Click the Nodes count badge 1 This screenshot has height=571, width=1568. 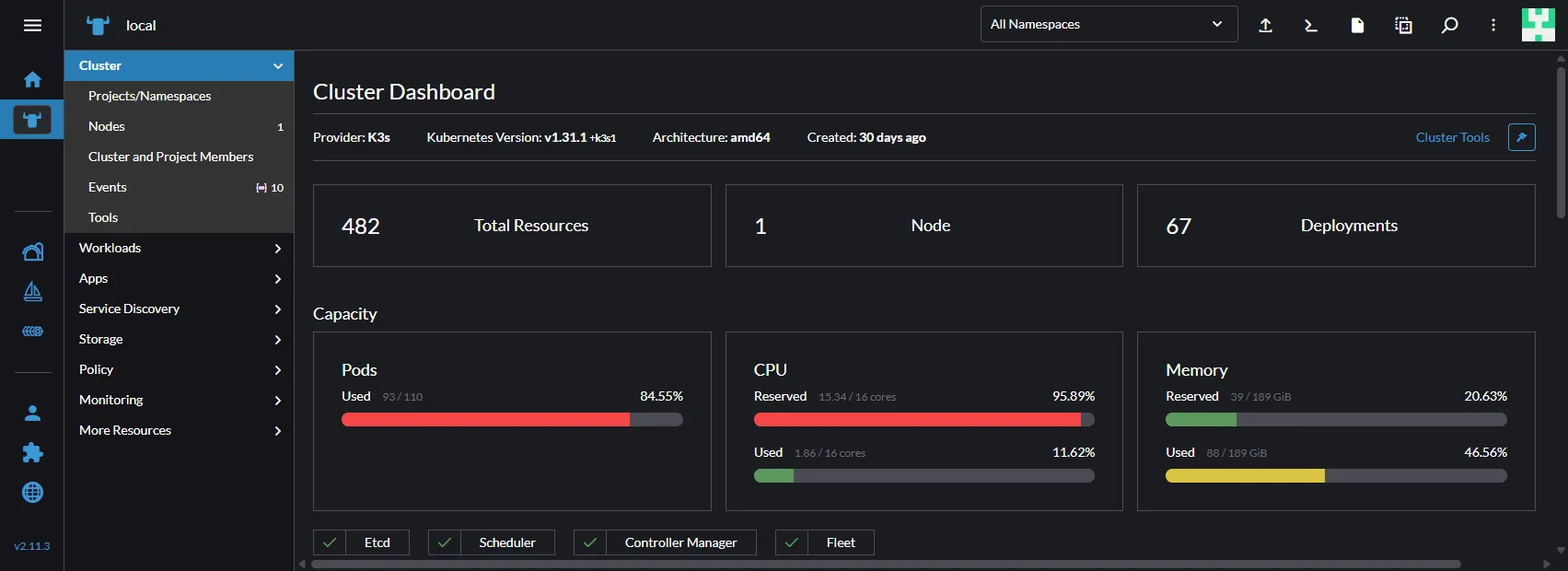280,127
